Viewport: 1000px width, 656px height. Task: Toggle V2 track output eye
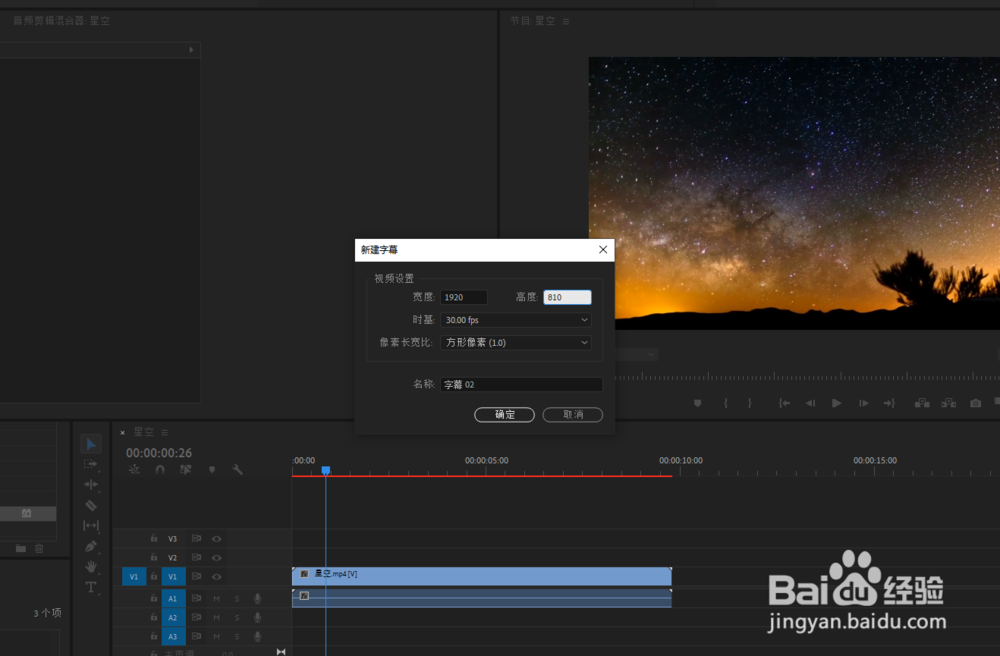coord(217,558)
